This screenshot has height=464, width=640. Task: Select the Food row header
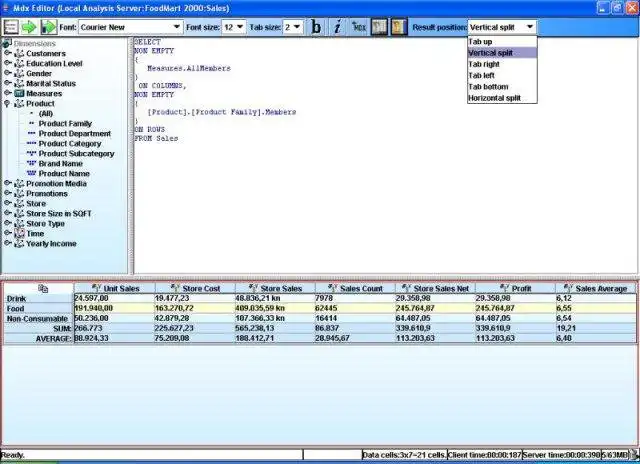(x=38, y=308)
